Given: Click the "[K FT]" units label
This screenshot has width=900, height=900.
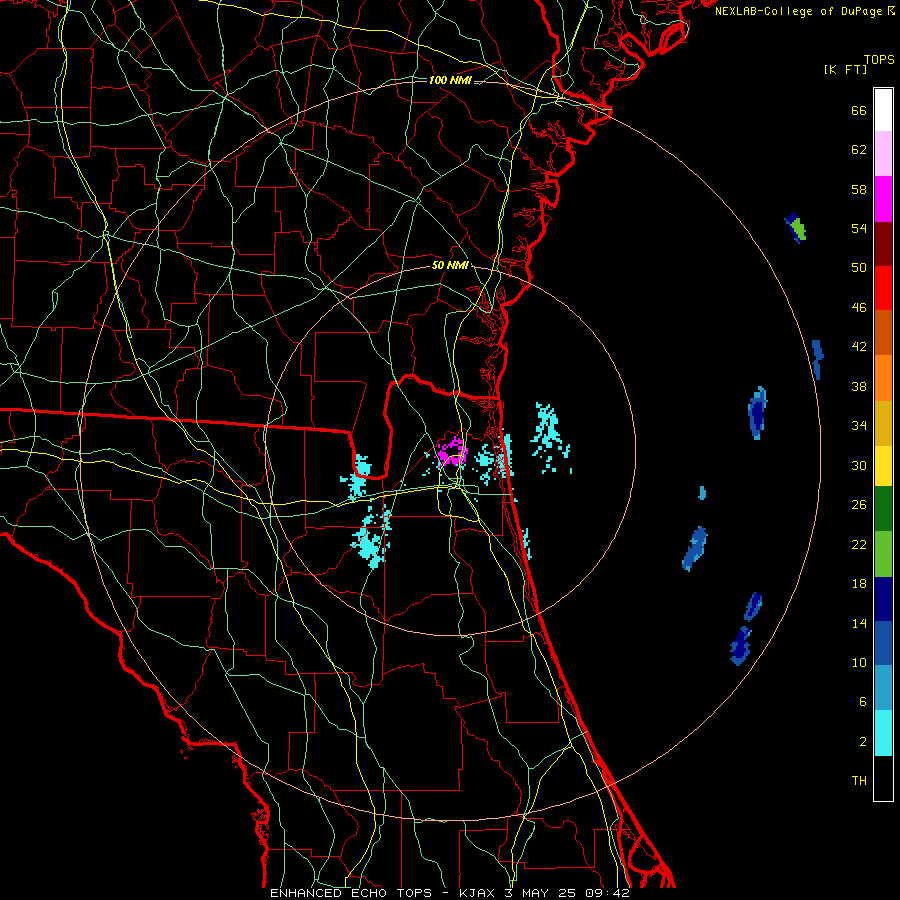Looking at the screenshot, I should (846, 69).
